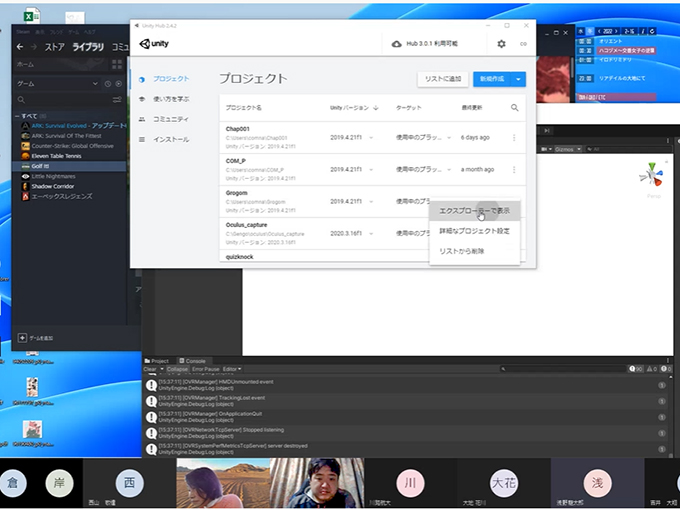Viewport: 680px width, 510px height.
Task: Click the Unity logo in the Hub header
Action: pos(154,43)
